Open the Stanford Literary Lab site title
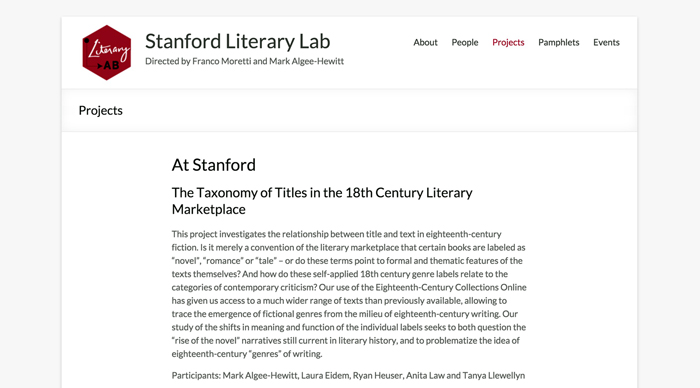This screenshot has height=388, width=700. pos(238,42)
